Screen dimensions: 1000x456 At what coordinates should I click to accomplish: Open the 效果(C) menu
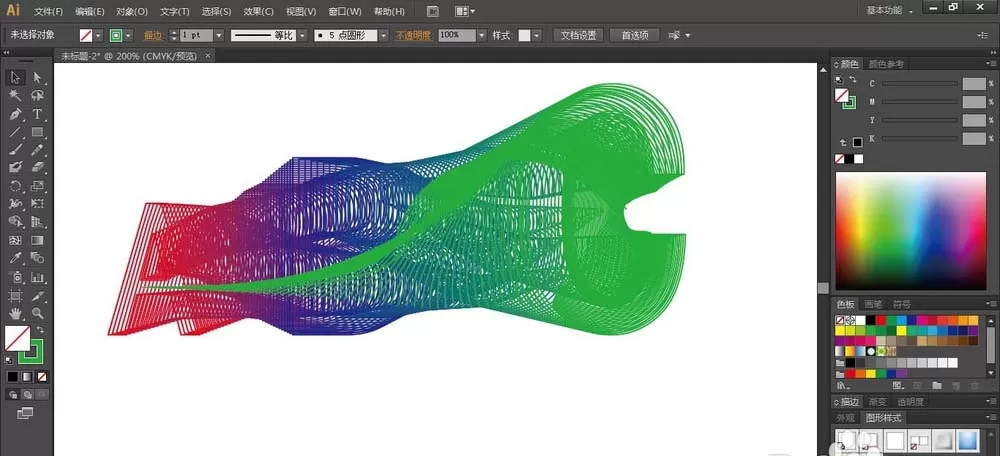(258, 11)
